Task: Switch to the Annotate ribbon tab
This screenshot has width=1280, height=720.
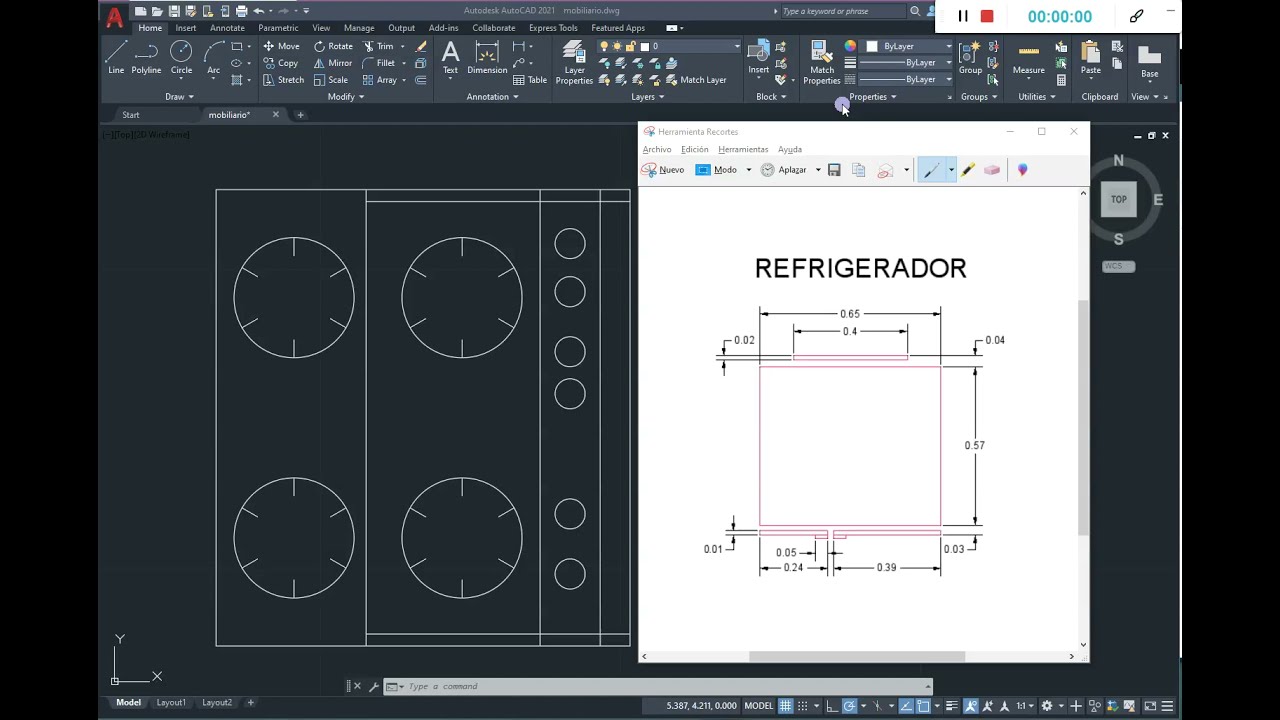Action: [227, 28]
